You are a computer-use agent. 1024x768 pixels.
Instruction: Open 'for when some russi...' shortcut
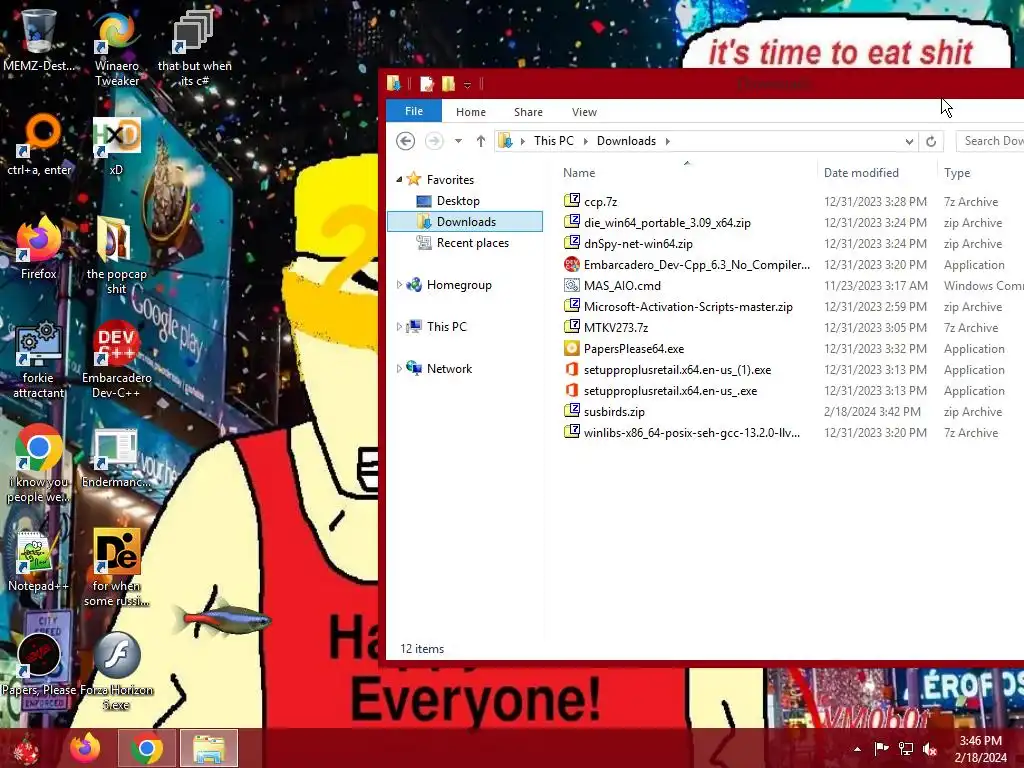coord(116,567)
